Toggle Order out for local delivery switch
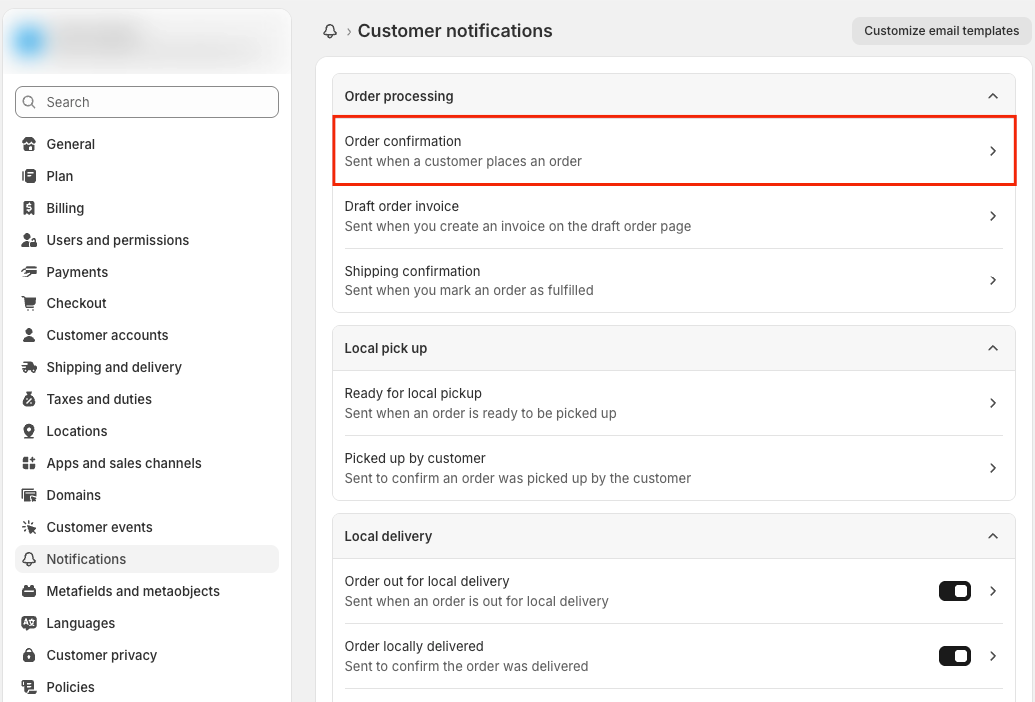 pos(954,591)
